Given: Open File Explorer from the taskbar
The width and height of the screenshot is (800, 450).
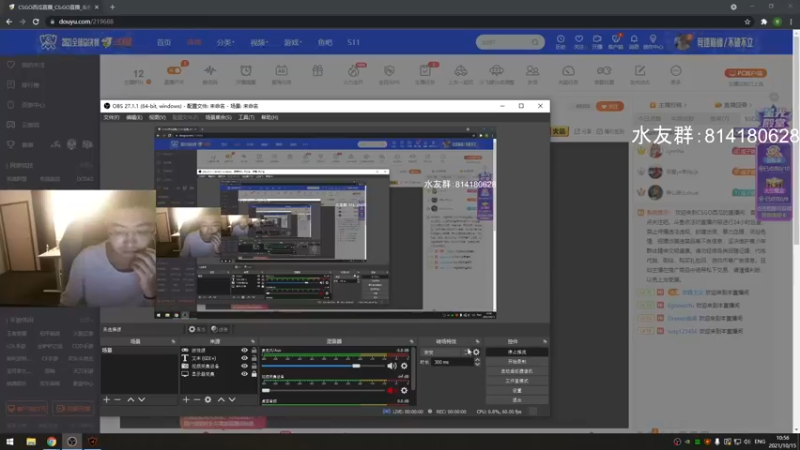Looking at the screenshot, I should (x=31, y=441).
